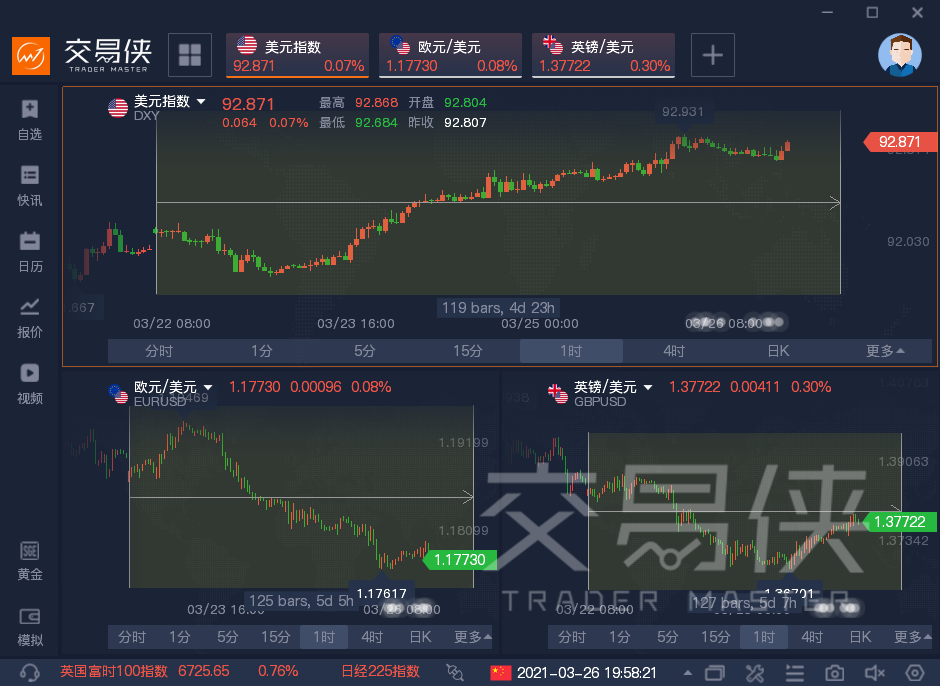Select 15分 timeframe in GBPUSD chart
940x686 pixels.
point(716,637)
